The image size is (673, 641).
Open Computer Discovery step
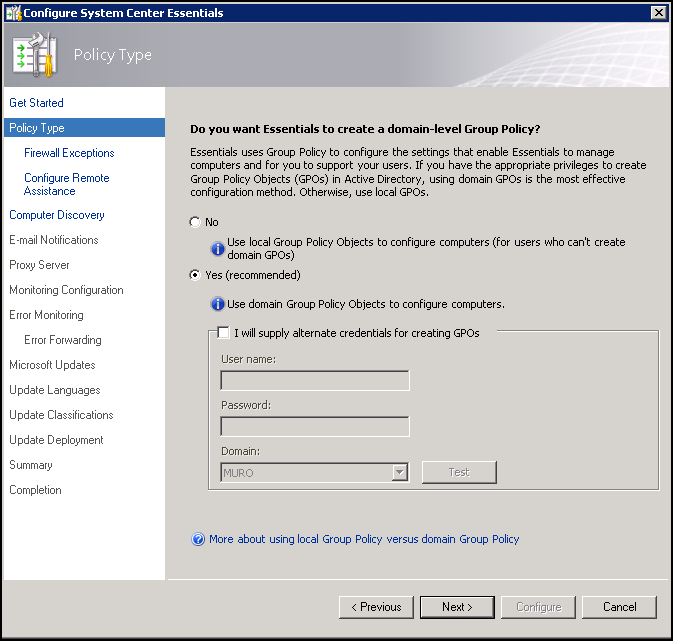pyautogui.click(x=57, y=215)
